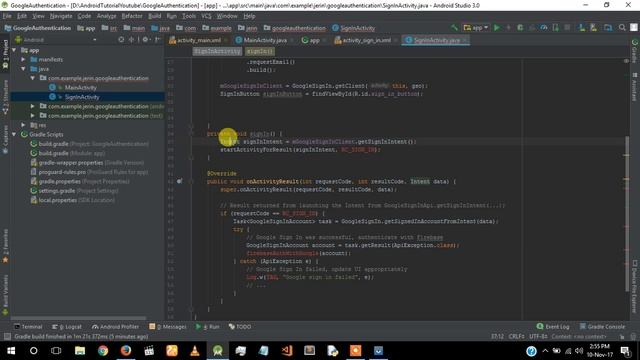Select SignInActivity in project tree
The image size is (640, 360).
tap(82, 97)
